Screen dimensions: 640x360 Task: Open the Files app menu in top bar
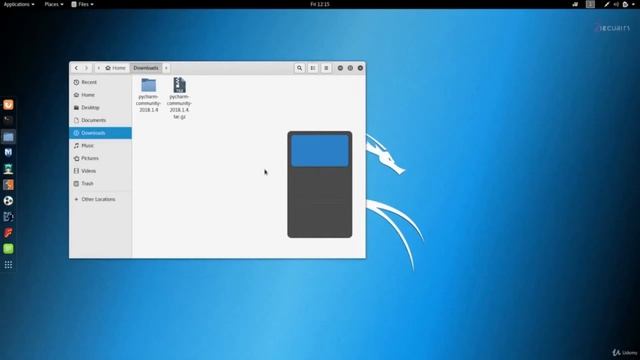tap(82, 4)
